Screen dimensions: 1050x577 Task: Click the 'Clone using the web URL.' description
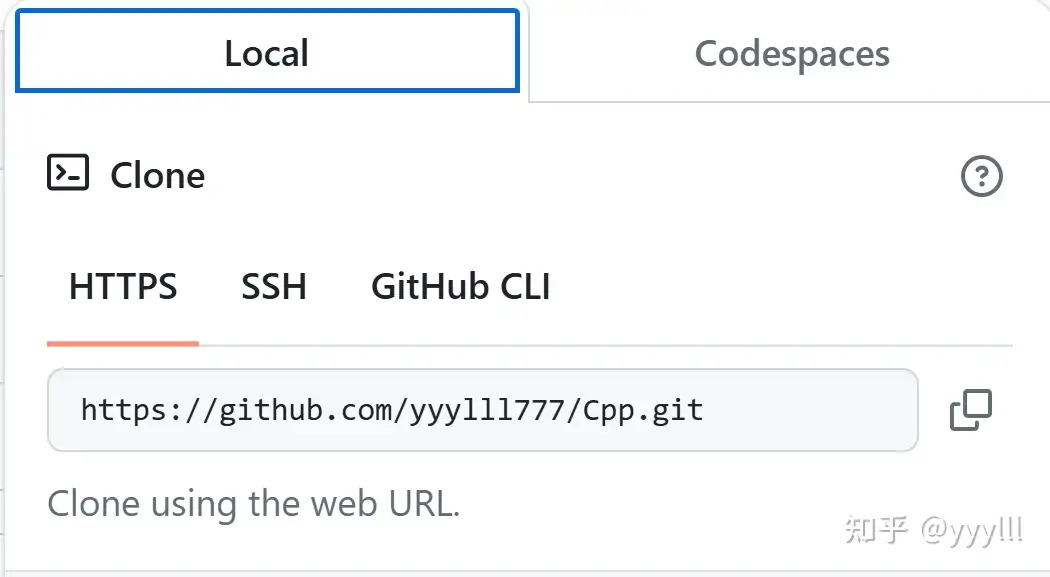(x=254, y=503)
